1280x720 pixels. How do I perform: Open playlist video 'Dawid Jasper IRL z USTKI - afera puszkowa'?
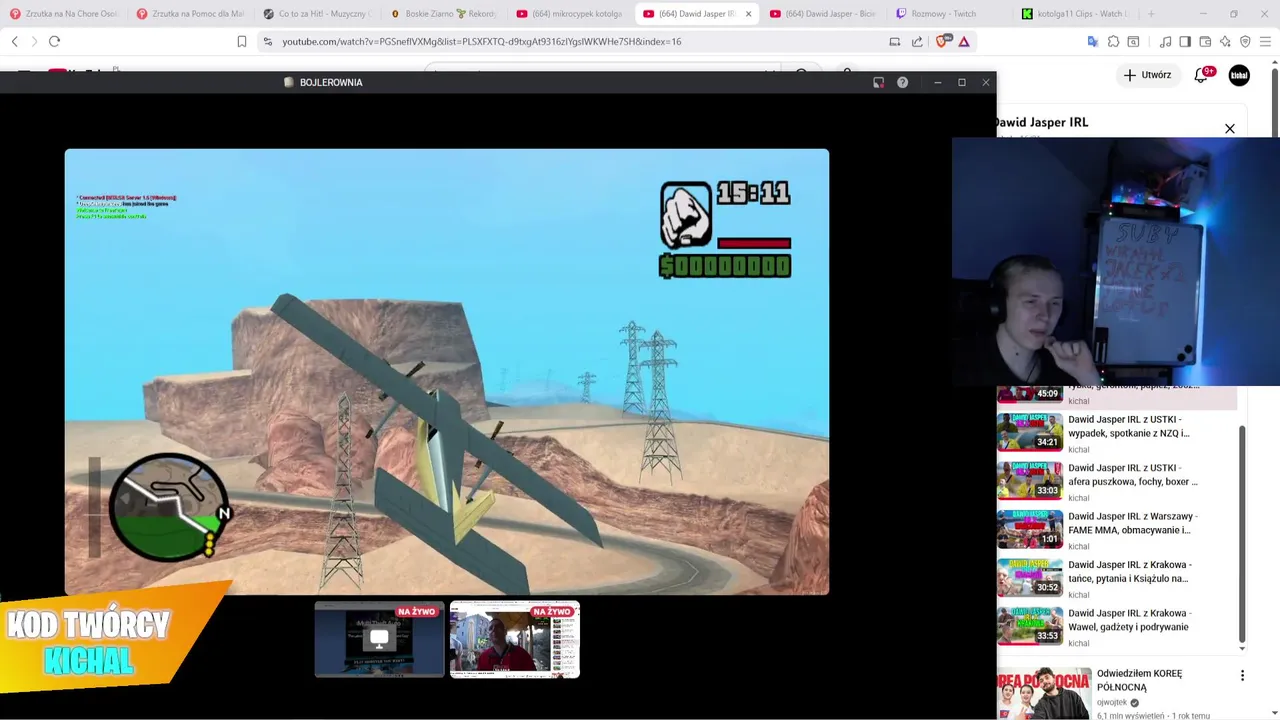[x=1133, y=474]
